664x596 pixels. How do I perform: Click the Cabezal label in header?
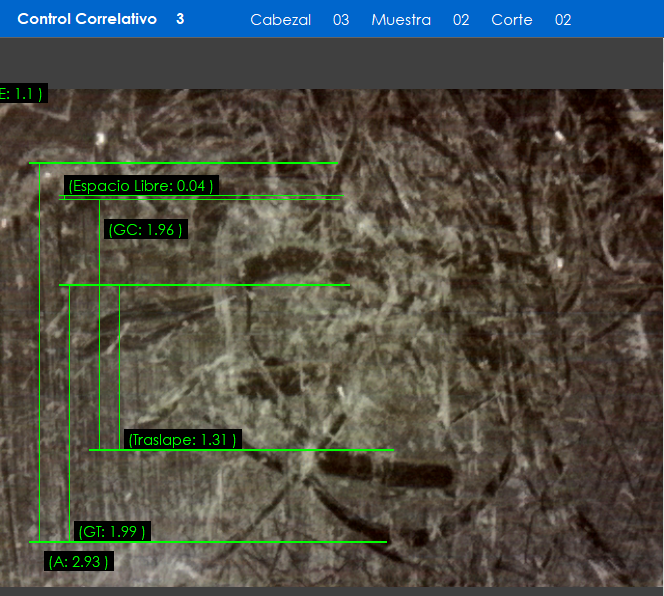click(280, 20)
